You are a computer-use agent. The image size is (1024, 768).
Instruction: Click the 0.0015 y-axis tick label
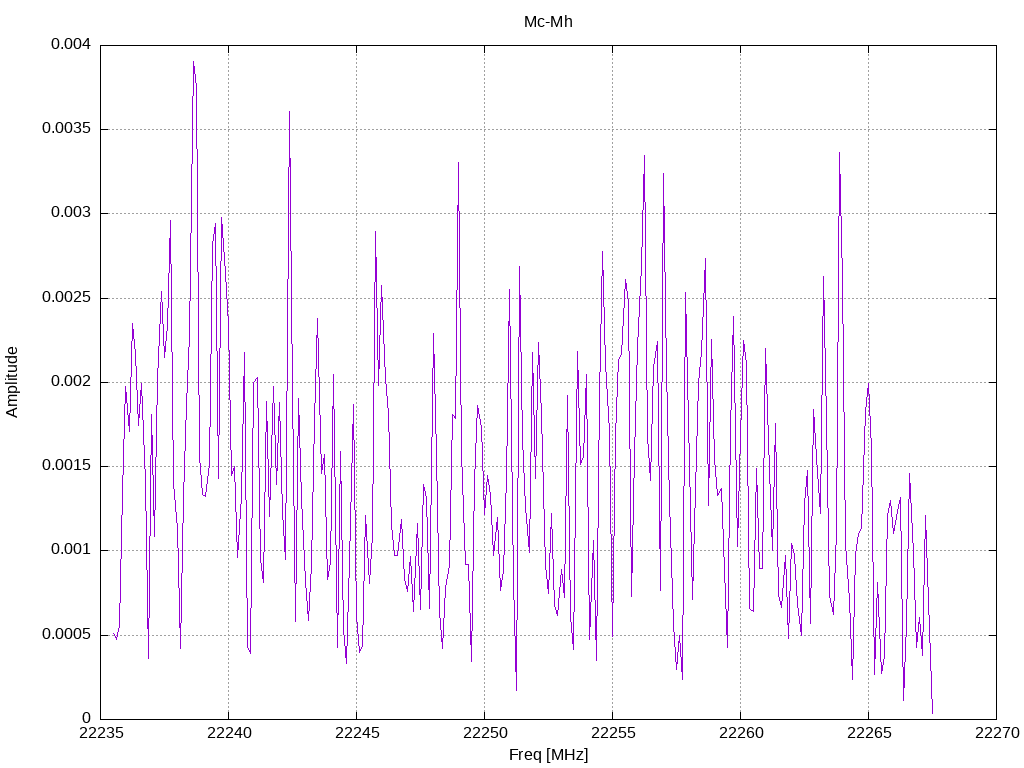[x=66, y=466]
